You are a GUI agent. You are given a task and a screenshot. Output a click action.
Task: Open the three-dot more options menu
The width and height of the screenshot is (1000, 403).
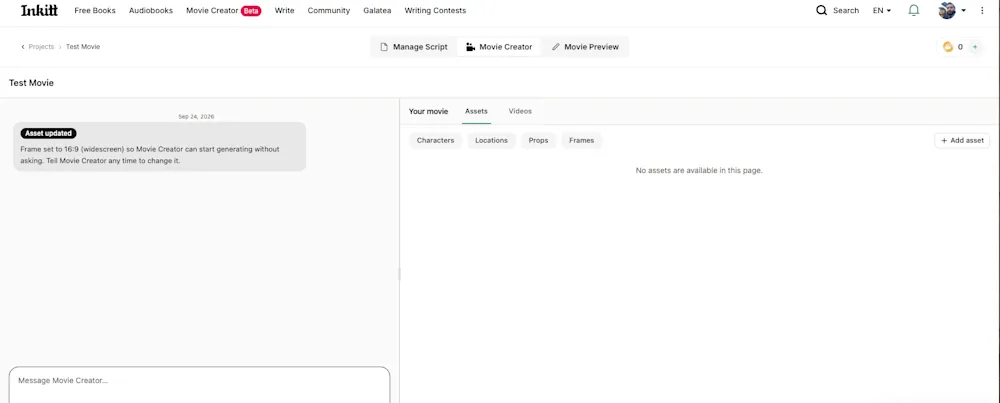pyautogui.click(x=982, y=10)
